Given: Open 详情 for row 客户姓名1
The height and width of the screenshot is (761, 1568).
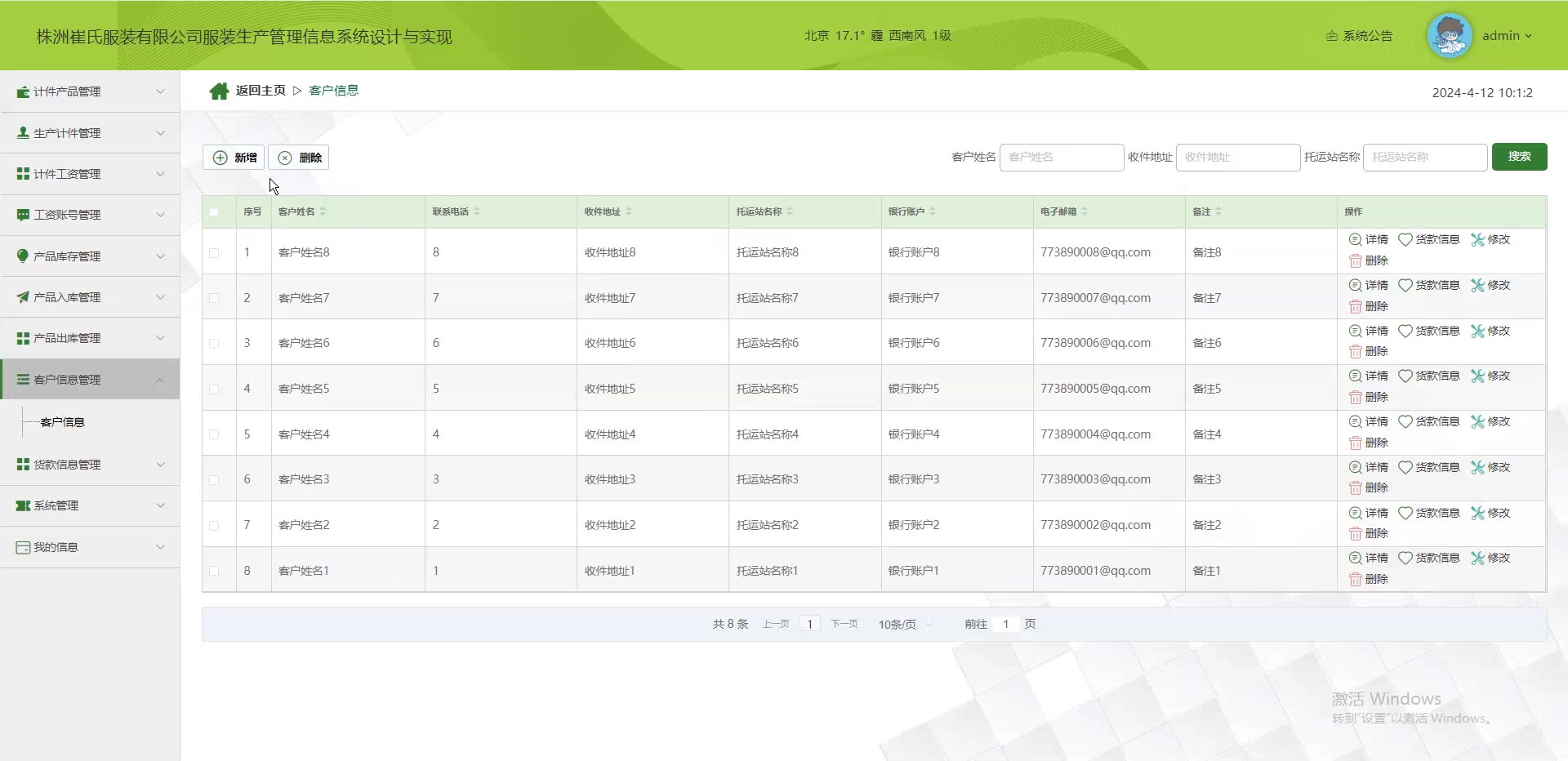Looking at the screenshot, I should (1368, 558).
